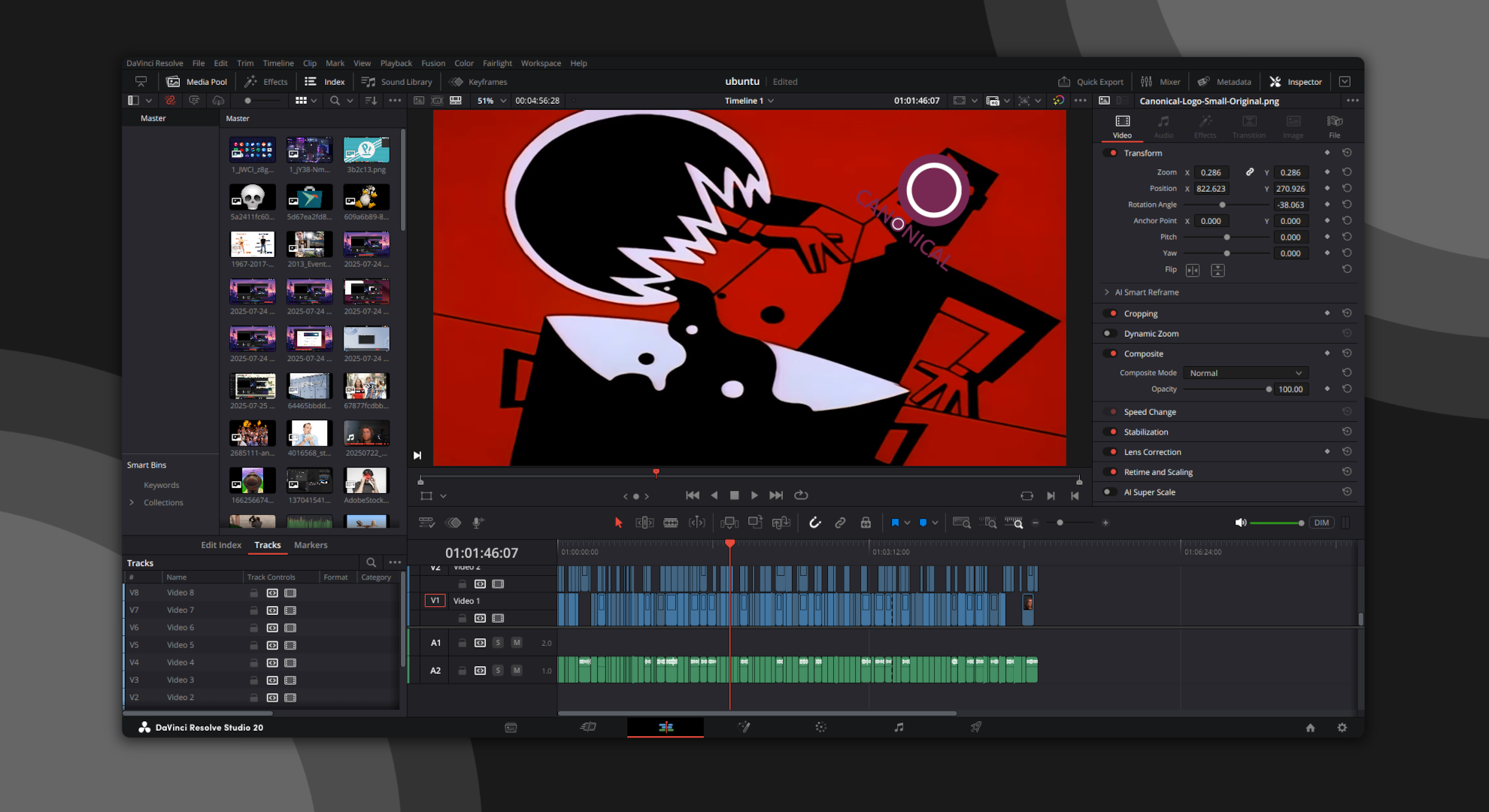Click the Loop playback icon
This screenshot has width=1489, height=812.
(x=801, y=495)
